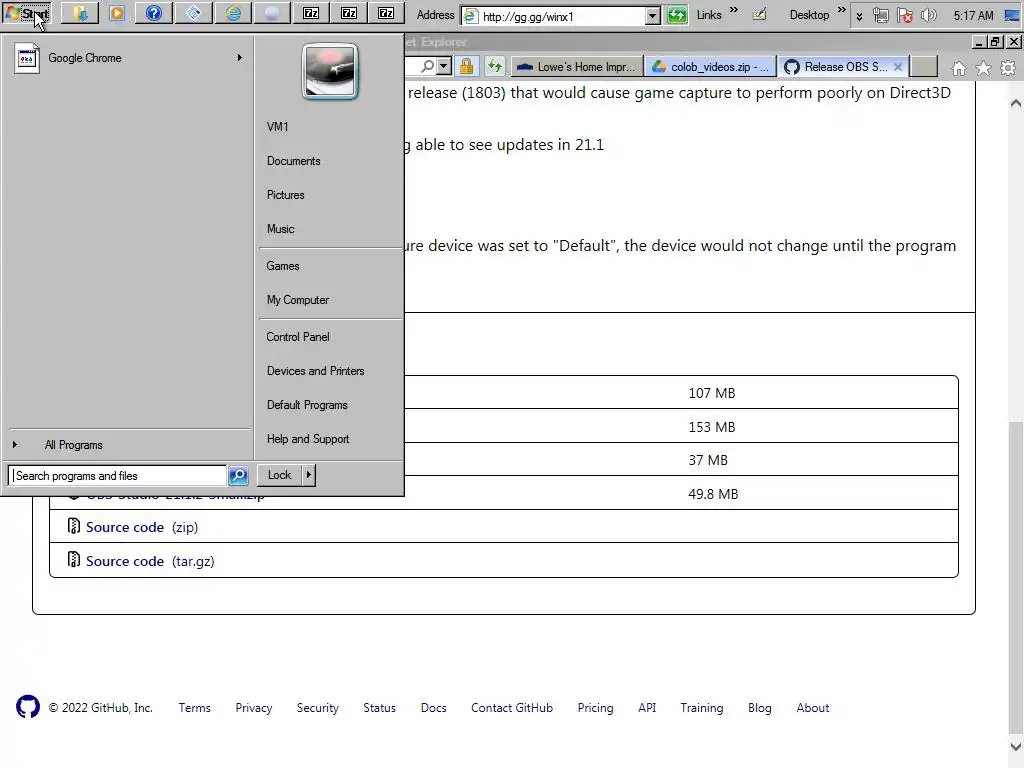Click the page vertical scrollbar thumb

[1016, 578]
